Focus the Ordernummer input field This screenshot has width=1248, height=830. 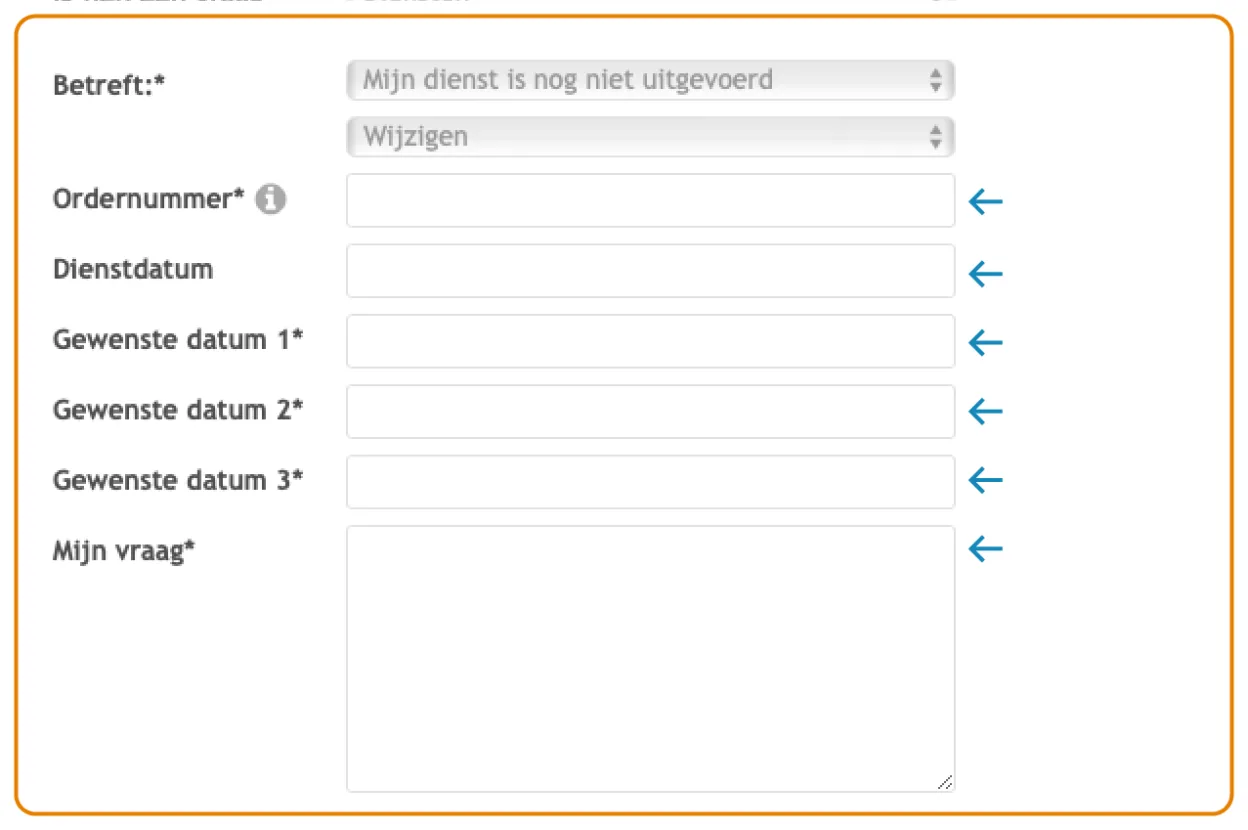pos(651,200)
